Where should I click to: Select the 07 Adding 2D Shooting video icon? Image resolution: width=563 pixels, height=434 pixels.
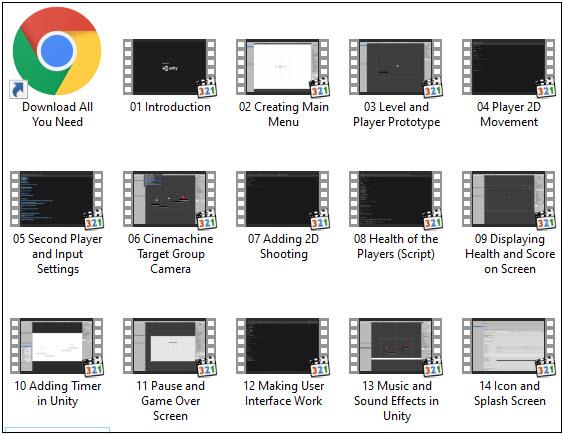click(x=283, y=200)
